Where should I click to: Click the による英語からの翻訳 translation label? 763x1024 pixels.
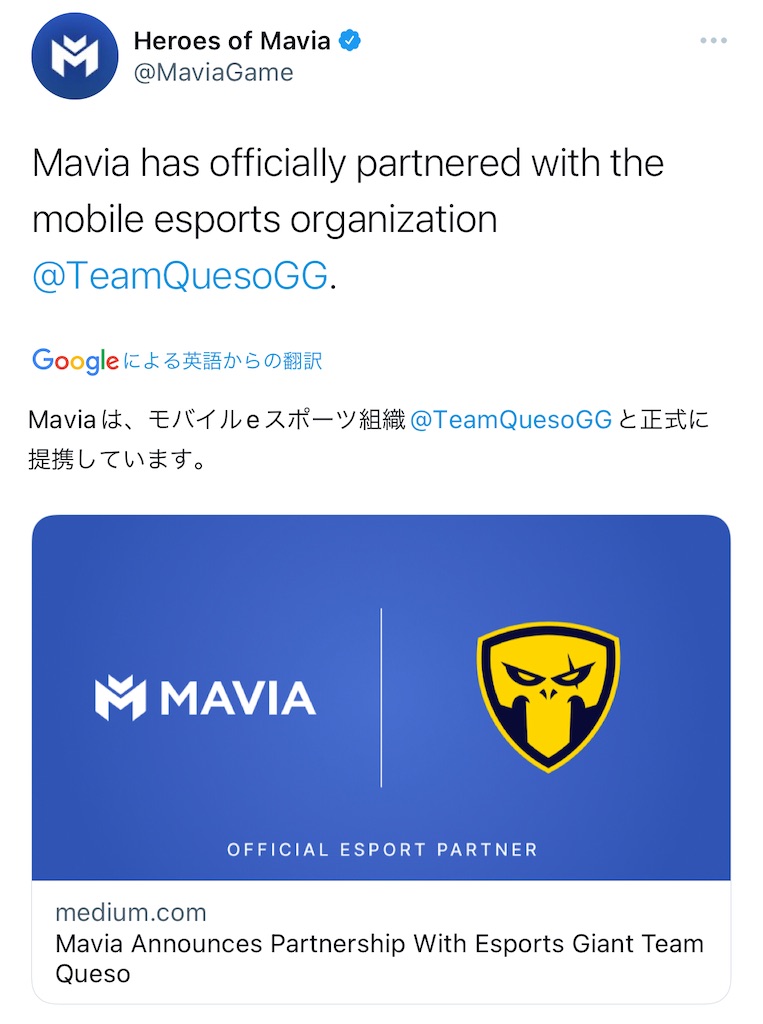(x=223, y=360)
